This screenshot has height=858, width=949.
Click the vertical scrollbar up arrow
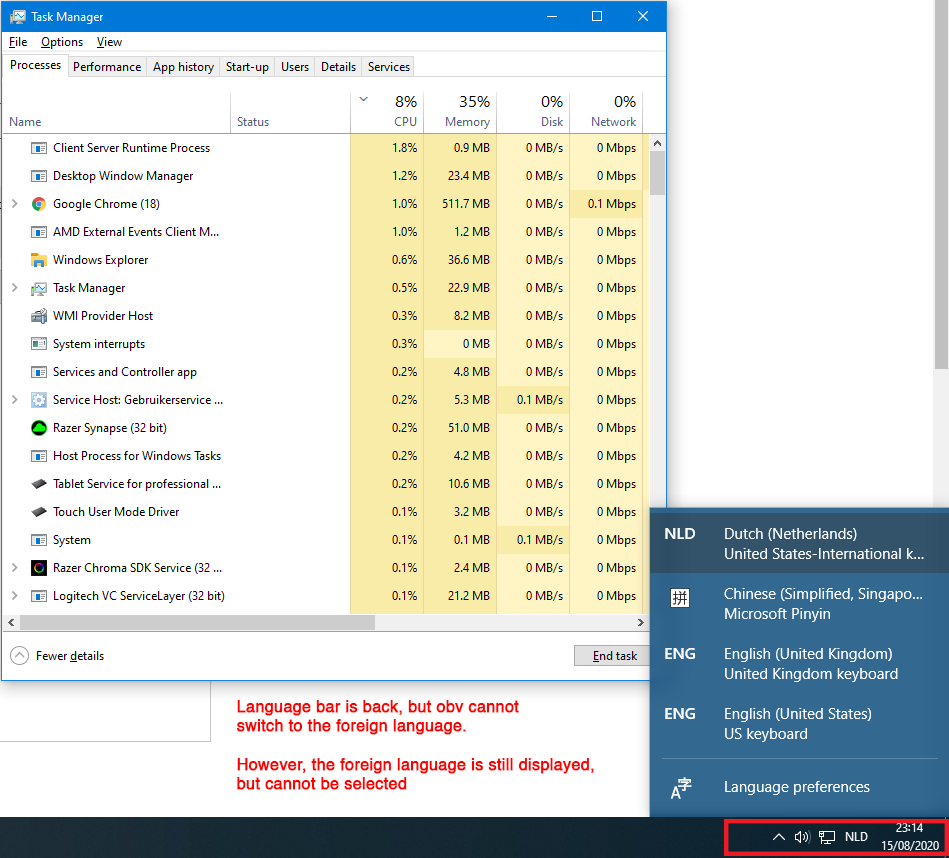point(657,143)
